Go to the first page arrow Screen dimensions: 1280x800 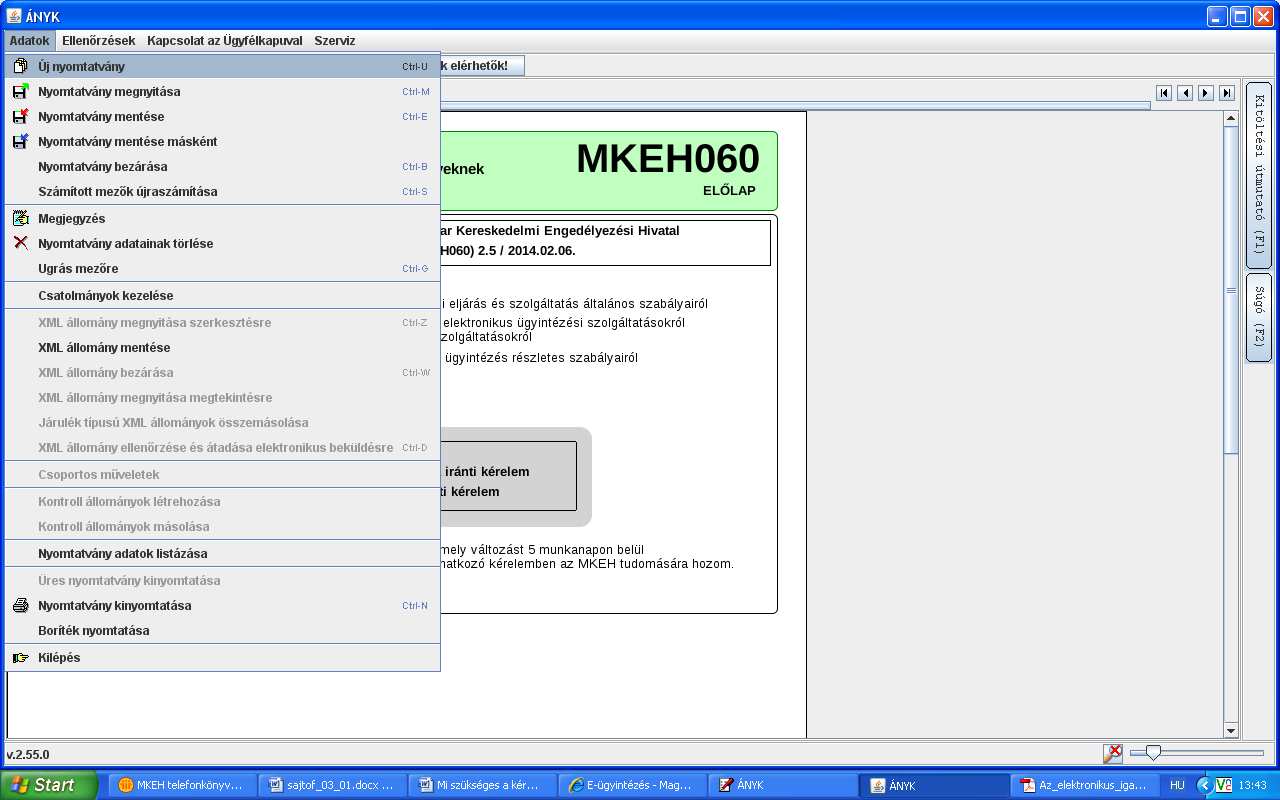click(x=1164, y=93)
